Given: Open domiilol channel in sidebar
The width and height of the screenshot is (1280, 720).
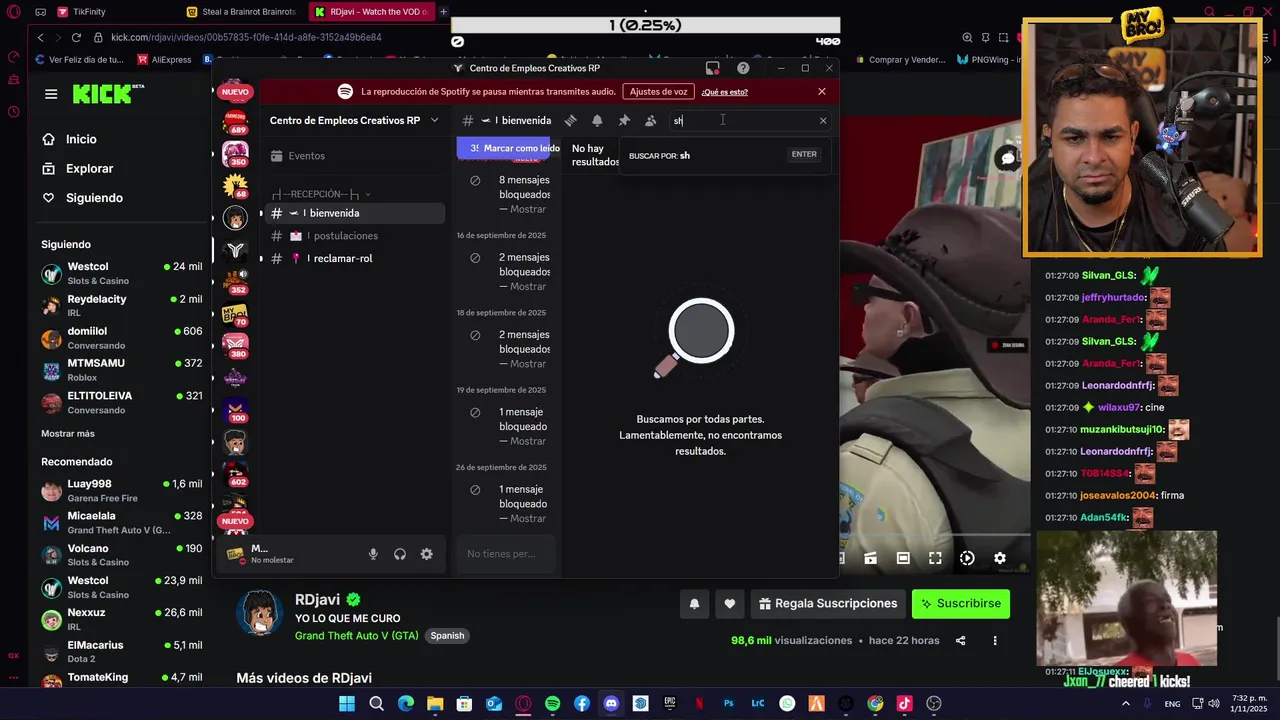Looking at the screenshot, I should (121, 337).
